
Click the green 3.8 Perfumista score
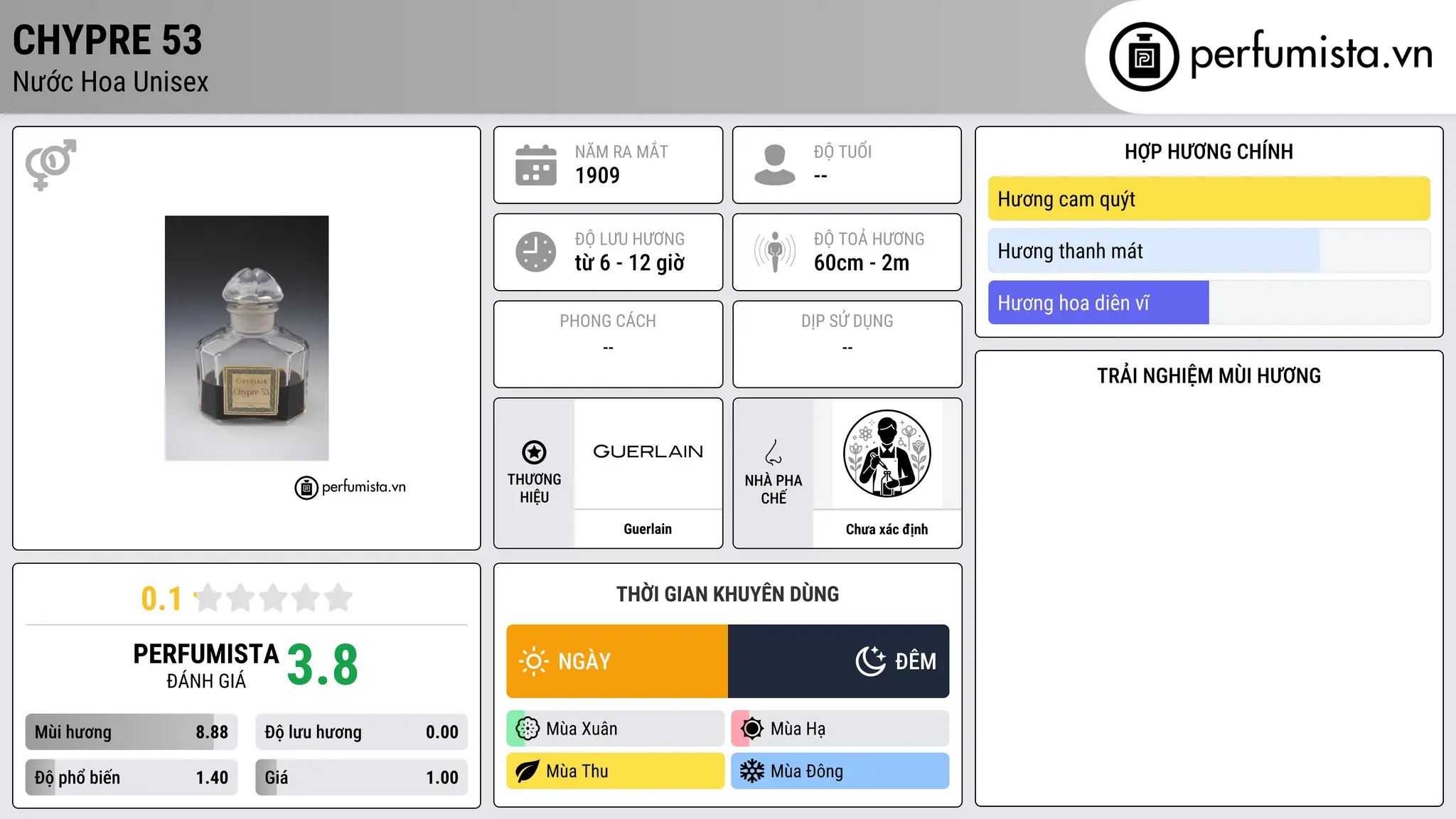pyautogui.click(x=323, y=665)
